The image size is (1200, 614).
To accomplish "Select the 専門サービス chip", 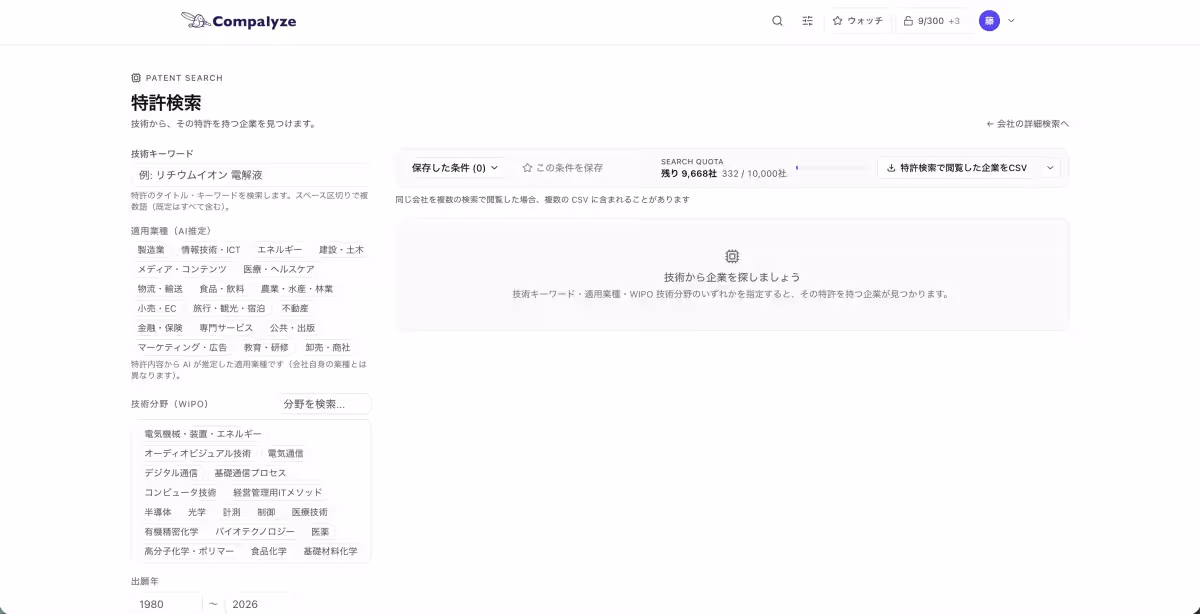I will click(x=226, y=327).
